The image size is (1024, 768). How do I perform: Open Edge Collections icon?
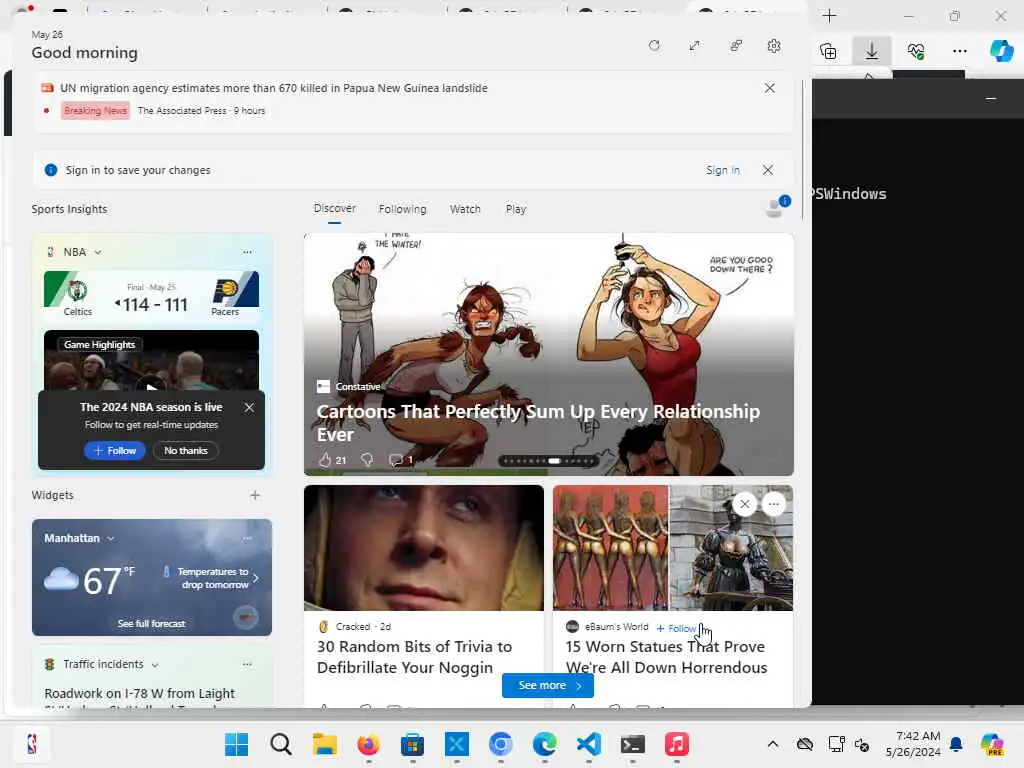click(828, 51)
